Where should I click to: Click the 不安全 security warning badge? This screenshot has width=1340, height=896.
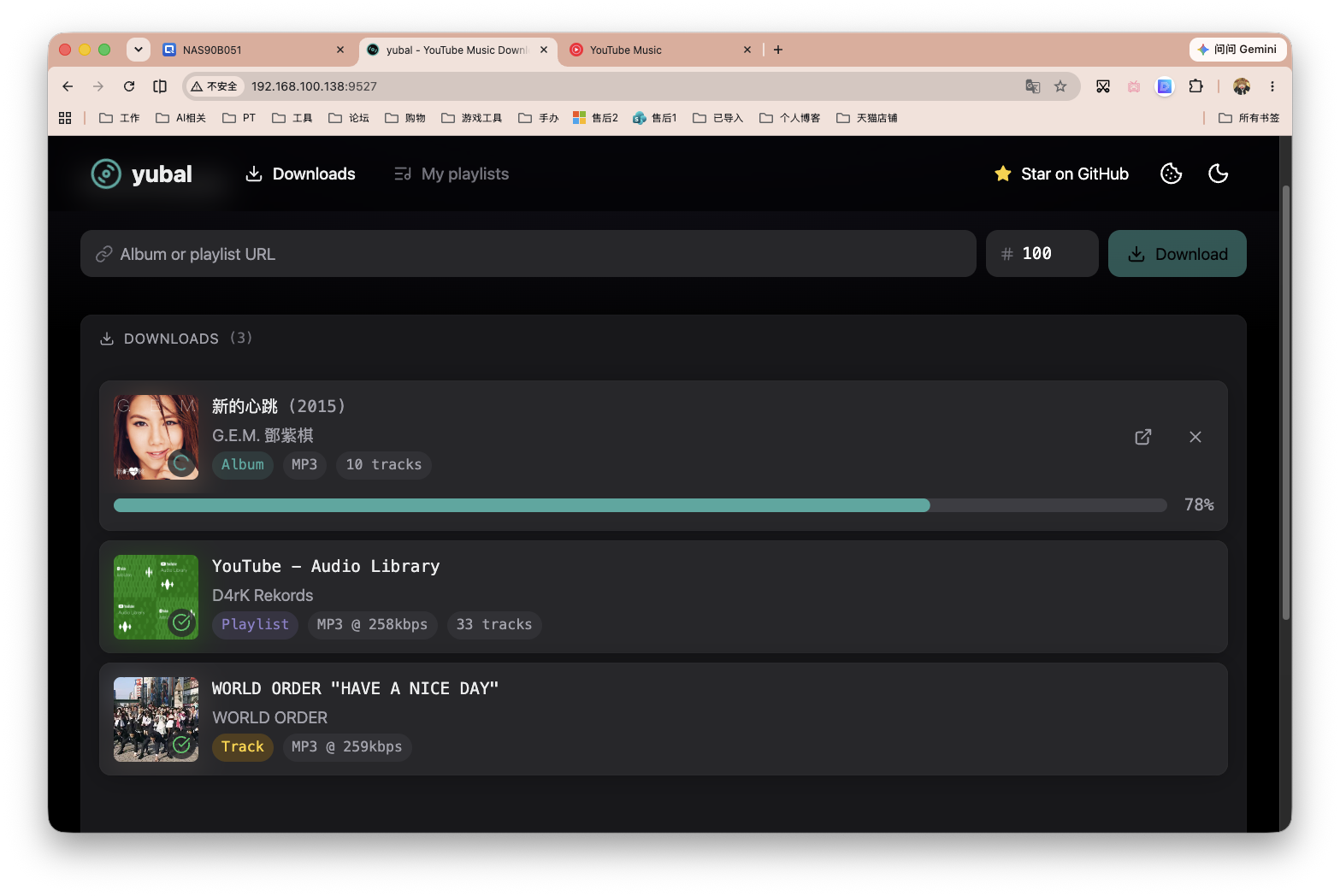click(215, 86)
